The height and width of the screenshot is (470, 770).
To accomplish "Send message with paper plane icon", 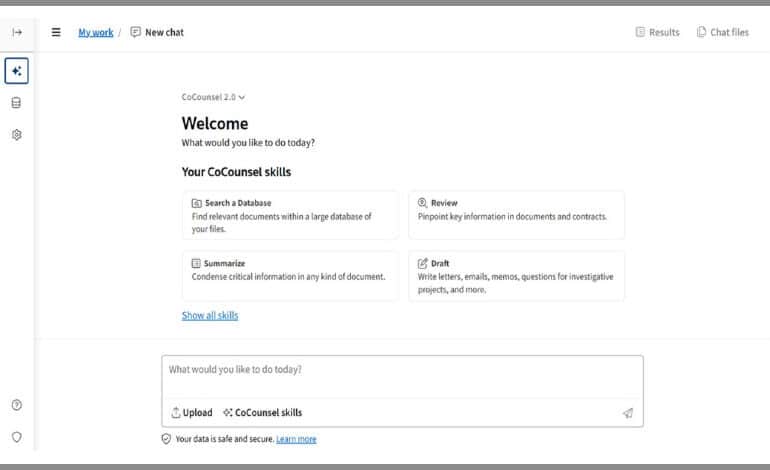I will tap(628, 413).
